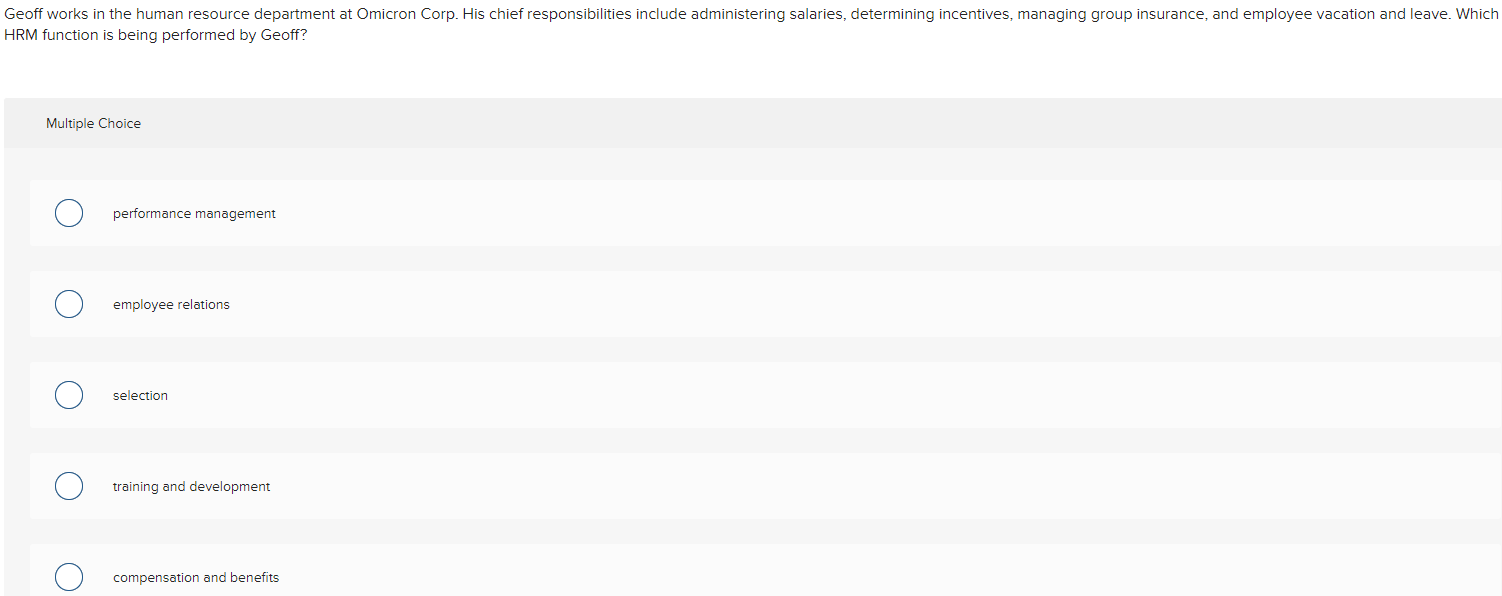Click the compensation and benefits option text
The height and width of the screenshot is (596, 1502).
tap(196, 577)
